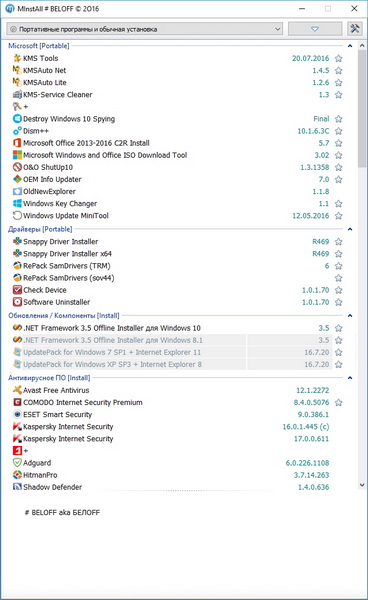
Task: Click the Windows Key Changer icon
Action: 17,204
